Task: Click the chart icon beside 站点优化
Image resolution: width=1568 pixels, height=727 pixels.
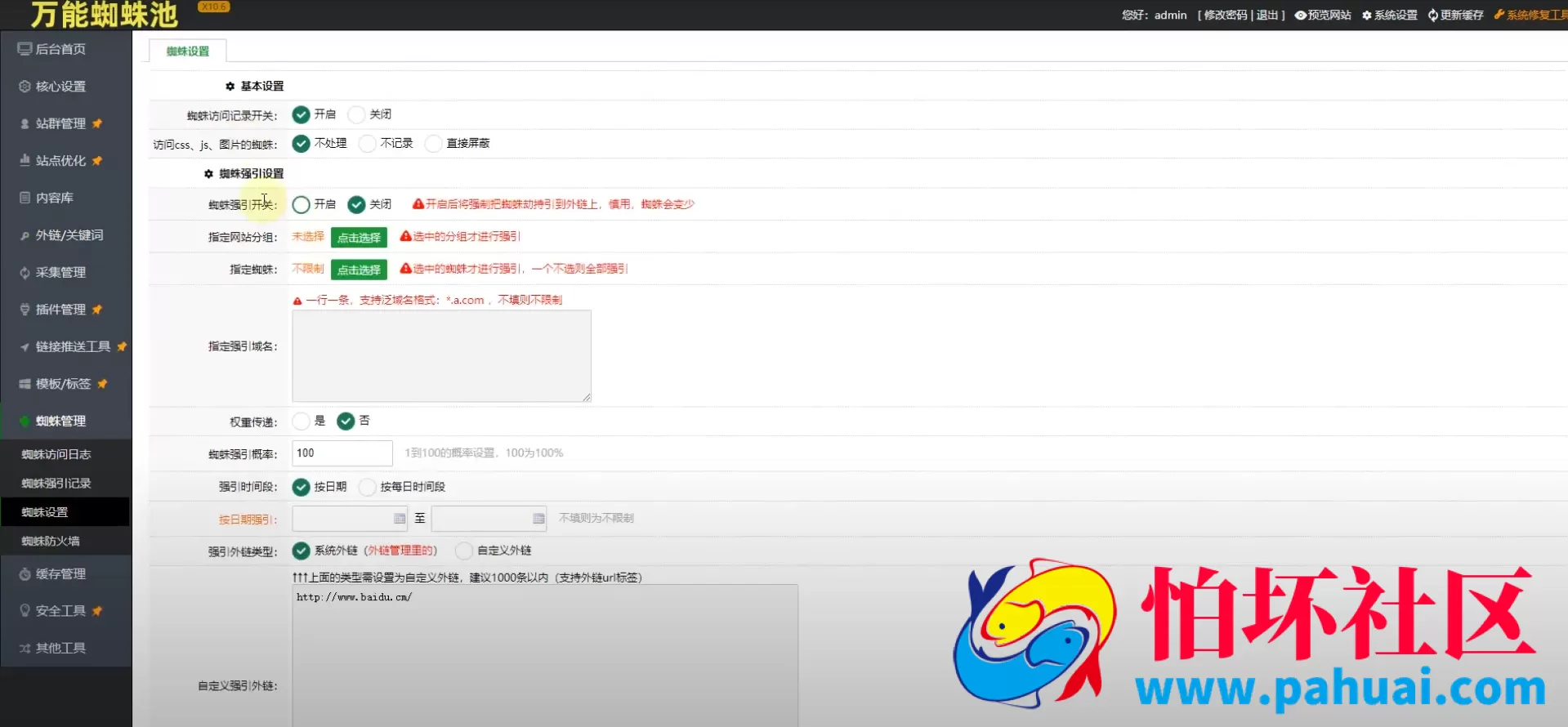Action: pos(25,161)
